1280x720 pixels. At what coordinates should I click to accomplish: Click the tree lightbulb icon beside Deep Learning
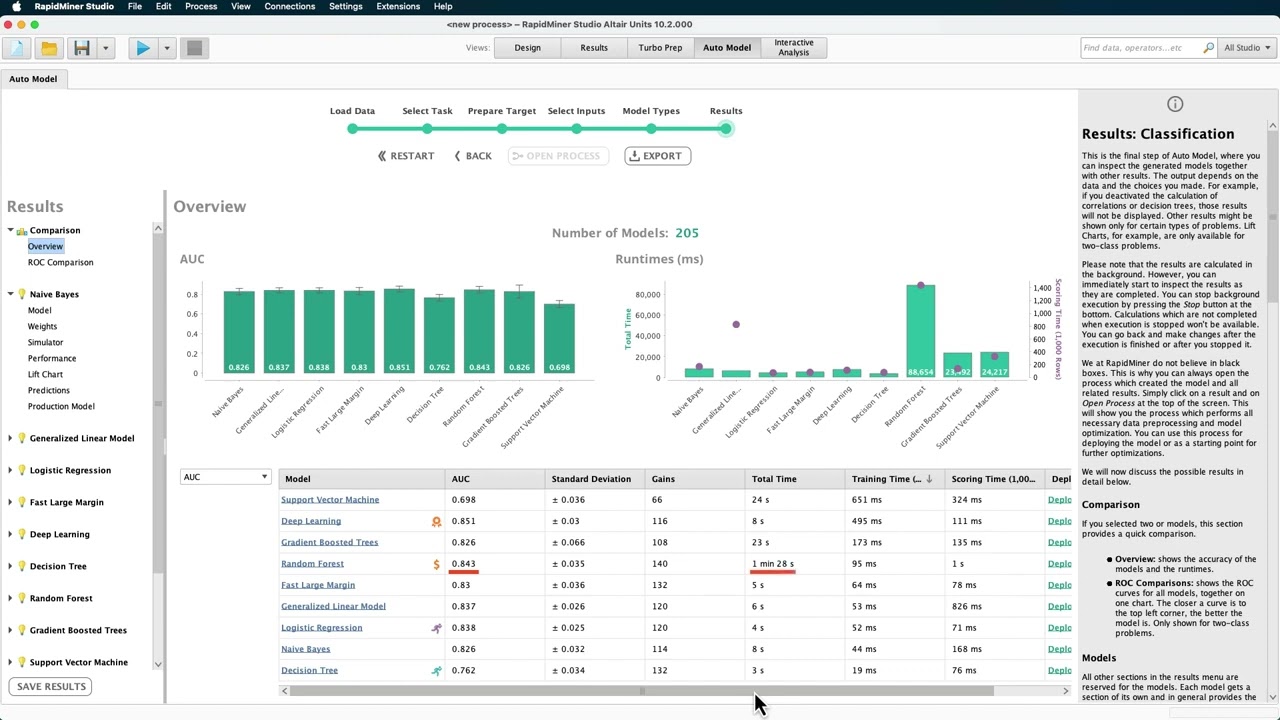(x=22, y=535)
